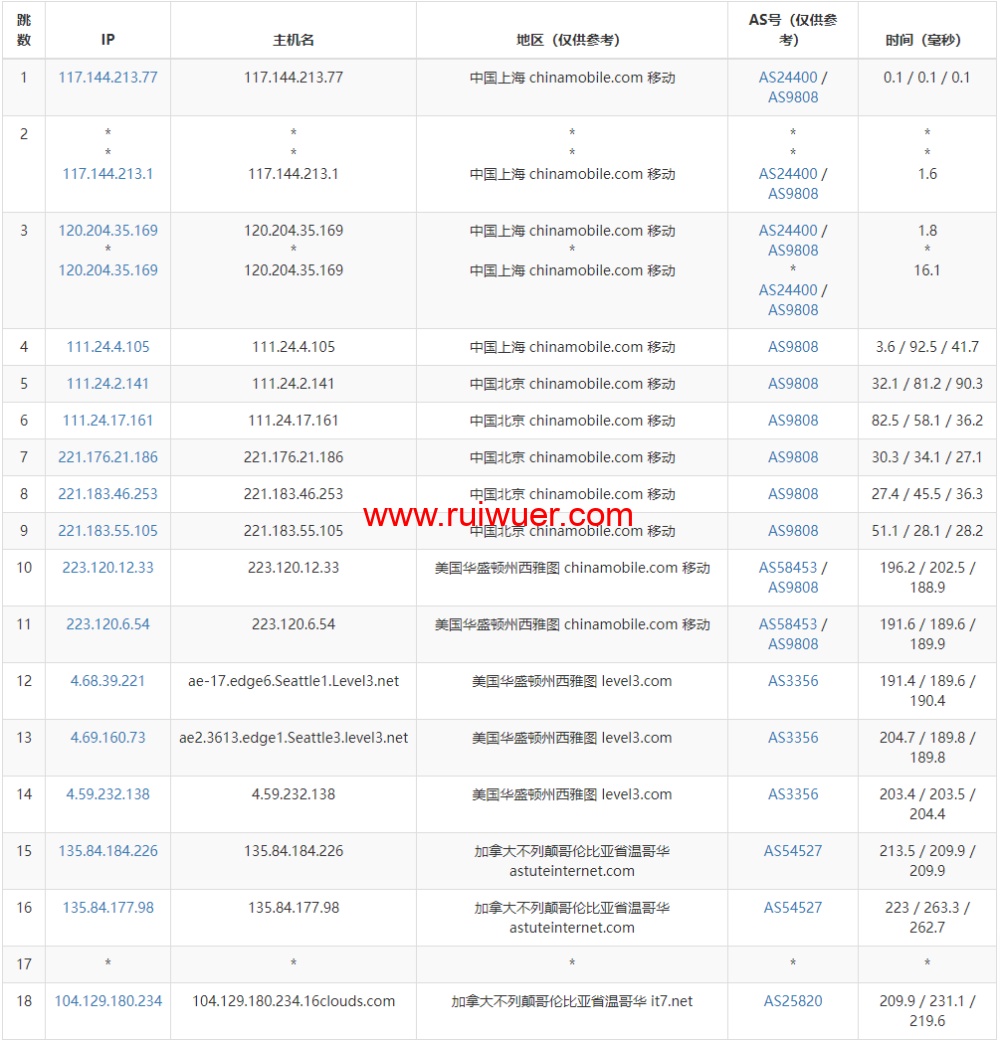Open the 135.84.184.226 IP link
1000x1040 pixels.
108,851
